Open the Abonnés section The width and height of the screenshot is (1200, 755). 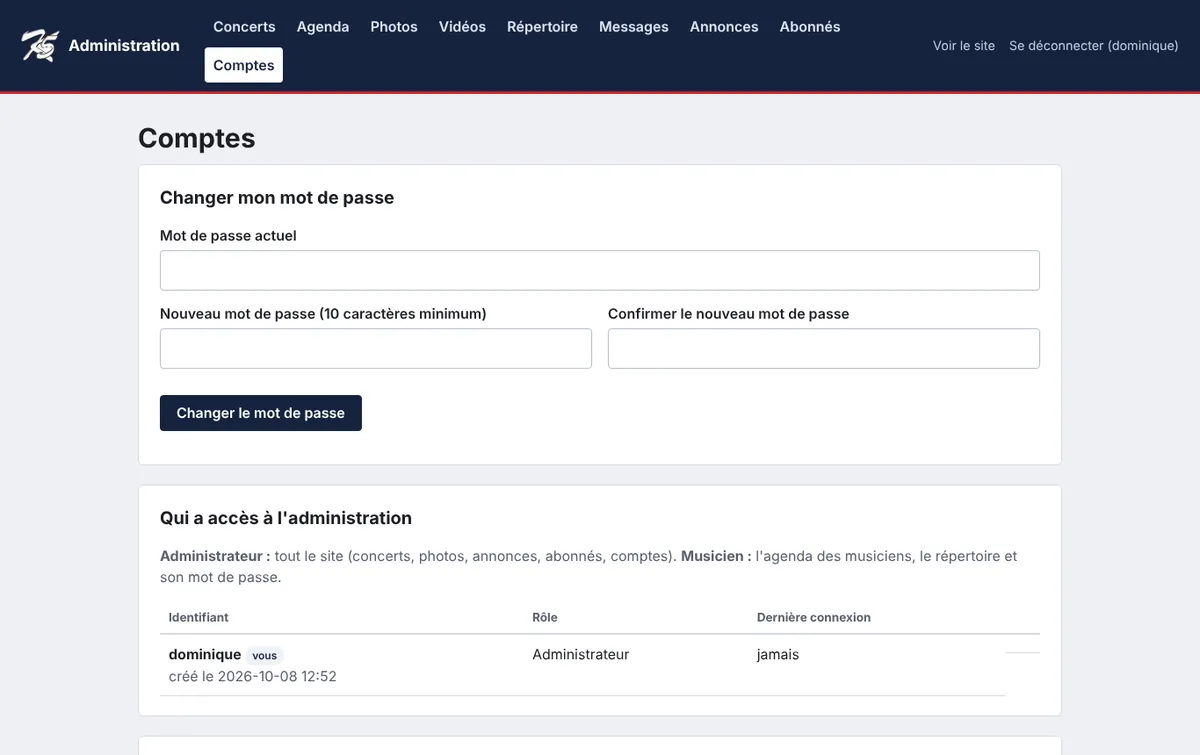(810, 27)
